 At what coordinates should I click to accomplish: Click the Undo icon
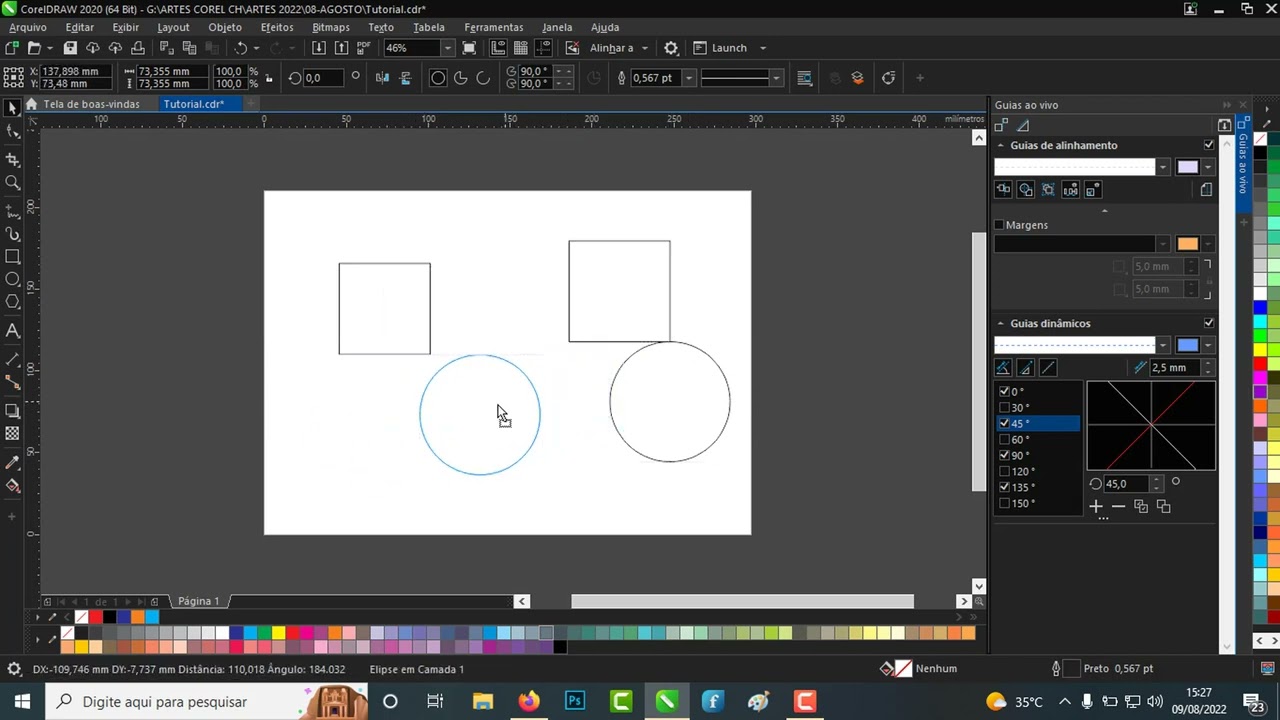click(241, 48)
